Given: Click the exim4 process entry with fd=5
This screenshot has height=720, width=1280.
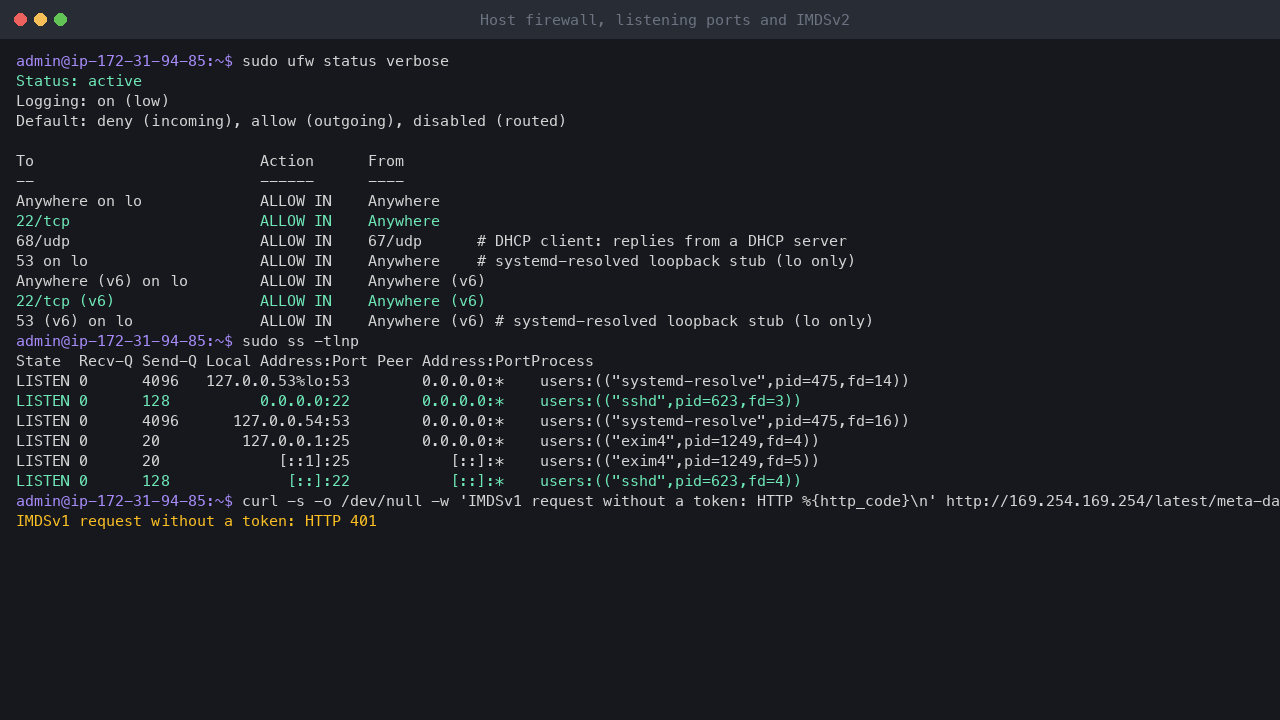Looking at the screenshot, I should [x=680, y=461].
